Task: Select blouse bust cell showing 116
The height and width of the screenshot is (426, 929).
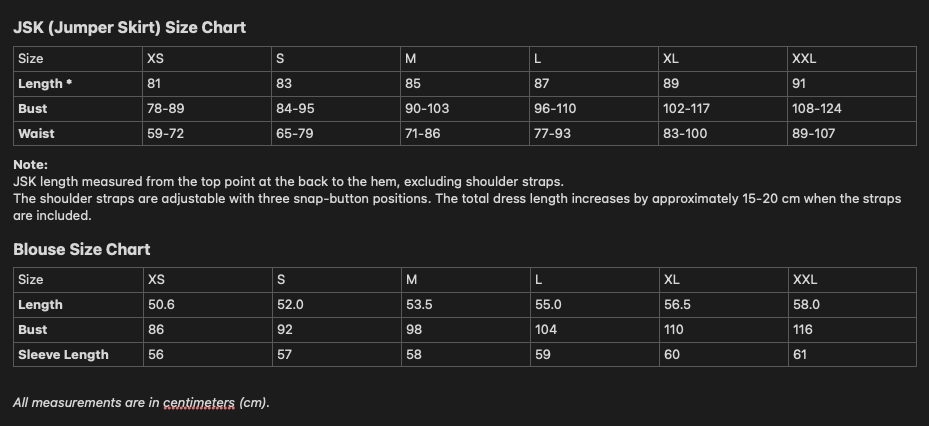Action: click(x=801, y=329)
